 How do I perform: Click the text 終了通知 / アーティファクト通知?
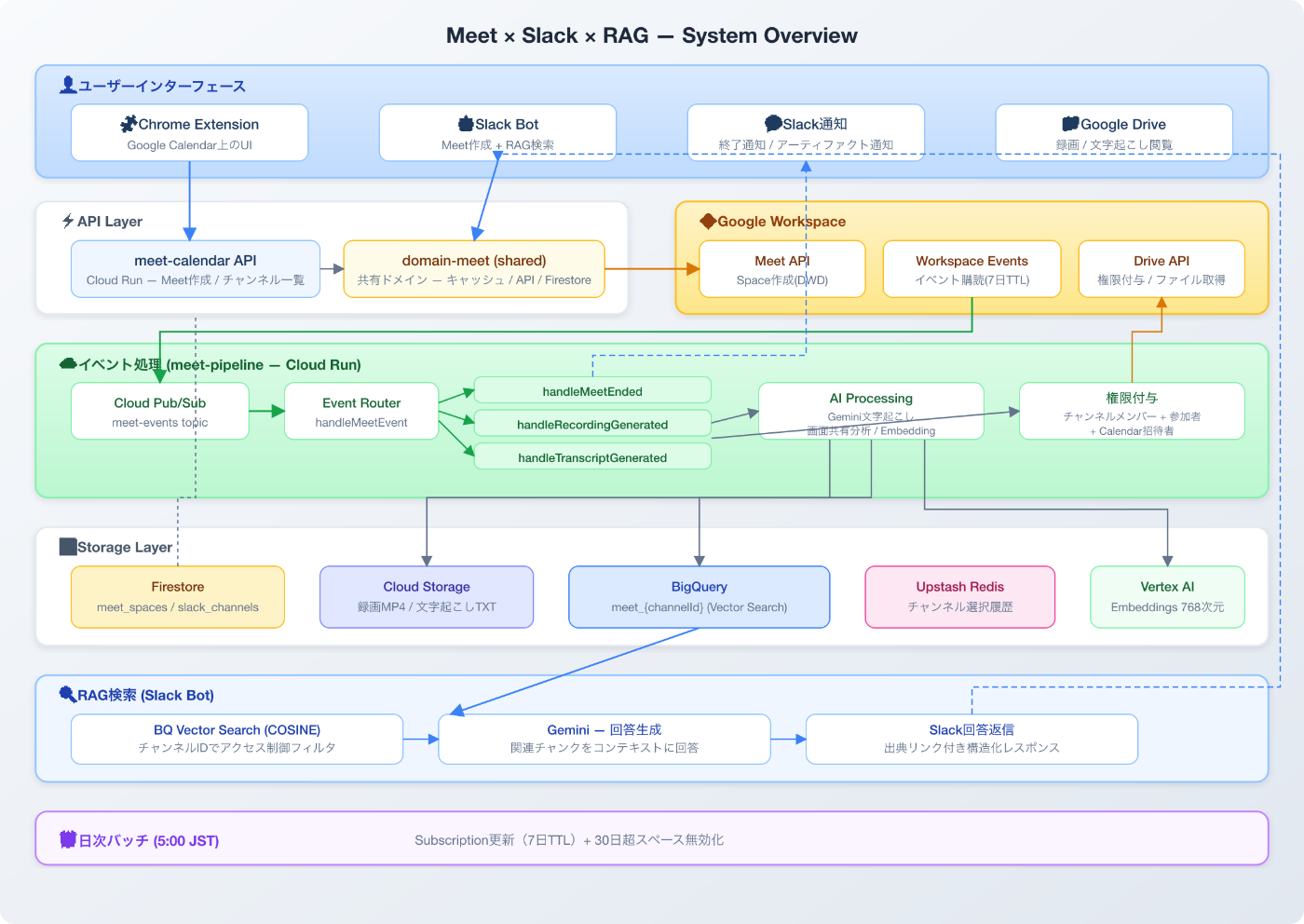pyautogui.click(x=806, y=145)
